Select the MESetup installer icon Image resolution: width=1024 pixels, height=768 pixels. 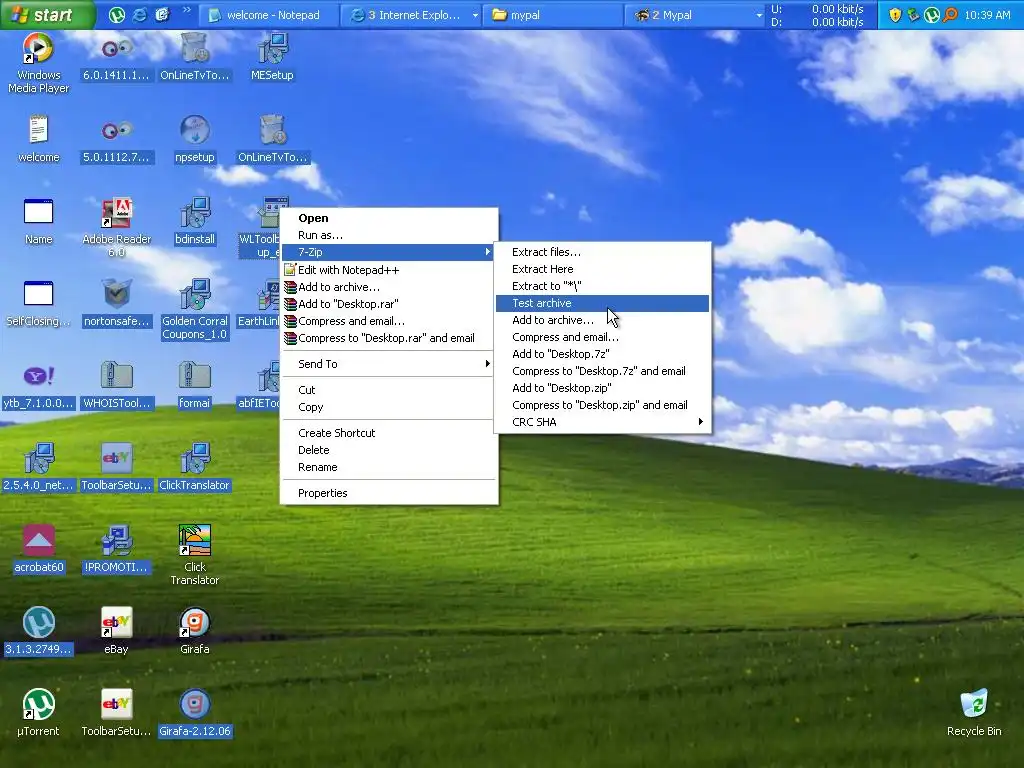coord(272,50)
